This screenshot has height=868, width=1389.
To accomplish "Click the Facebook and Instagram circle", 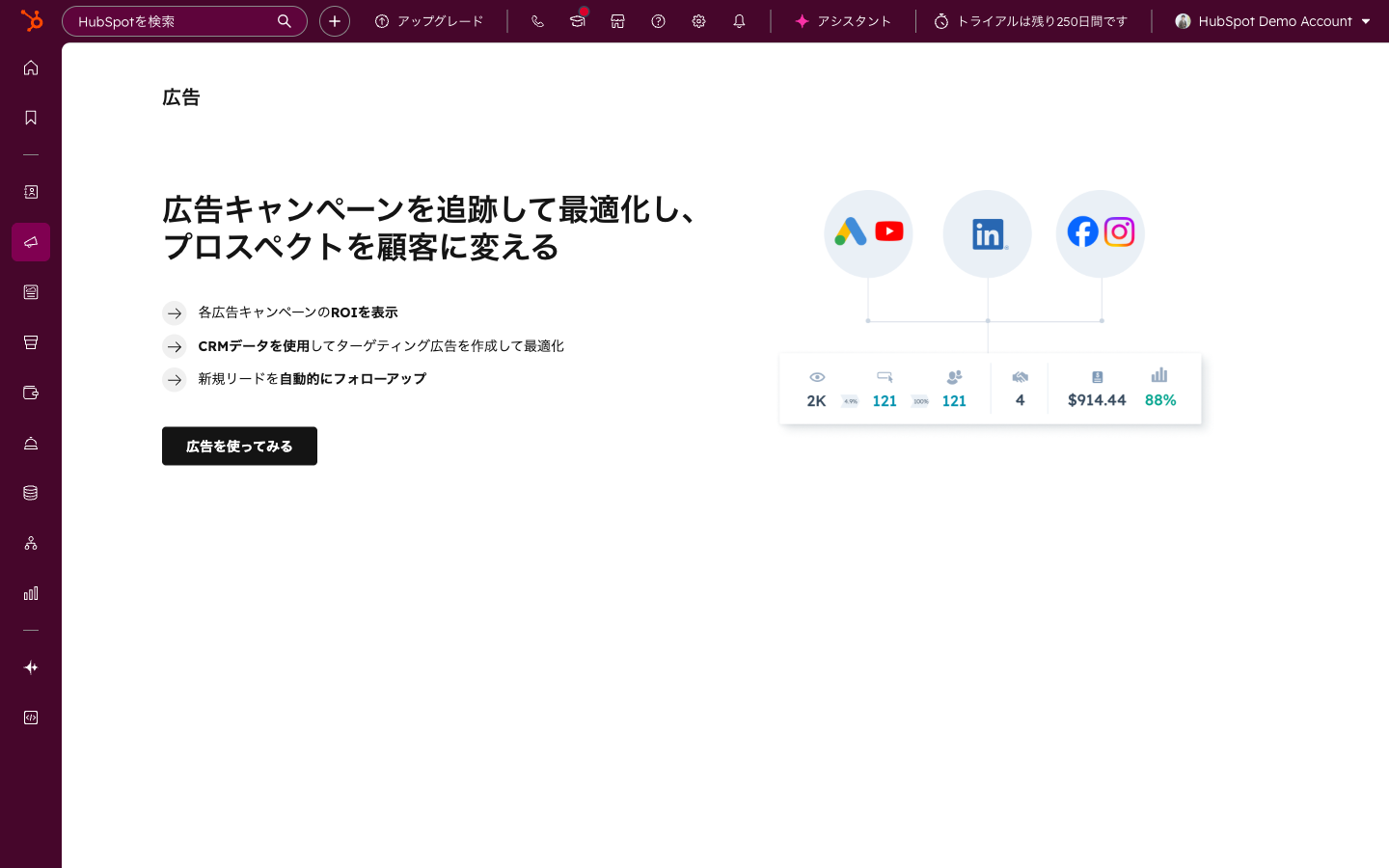I will [1100, 233].
